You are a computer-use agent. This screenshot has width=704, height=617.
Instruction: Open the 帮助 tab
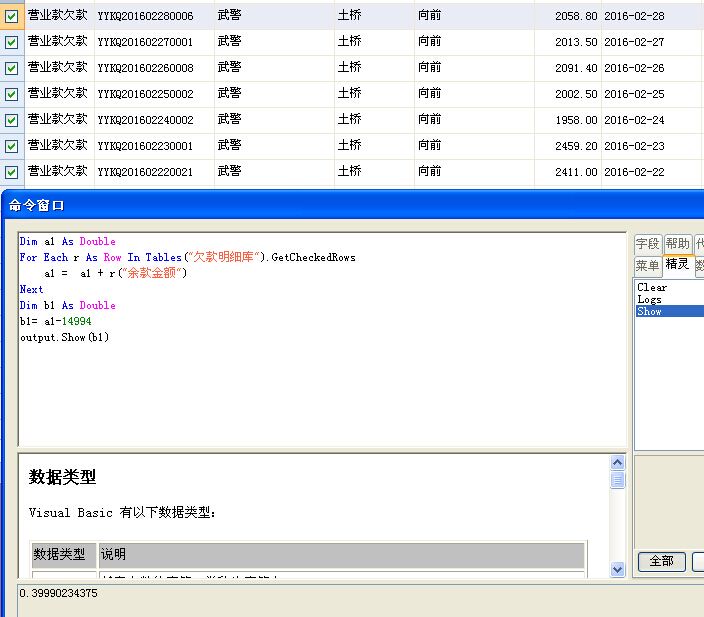point(677,244)
